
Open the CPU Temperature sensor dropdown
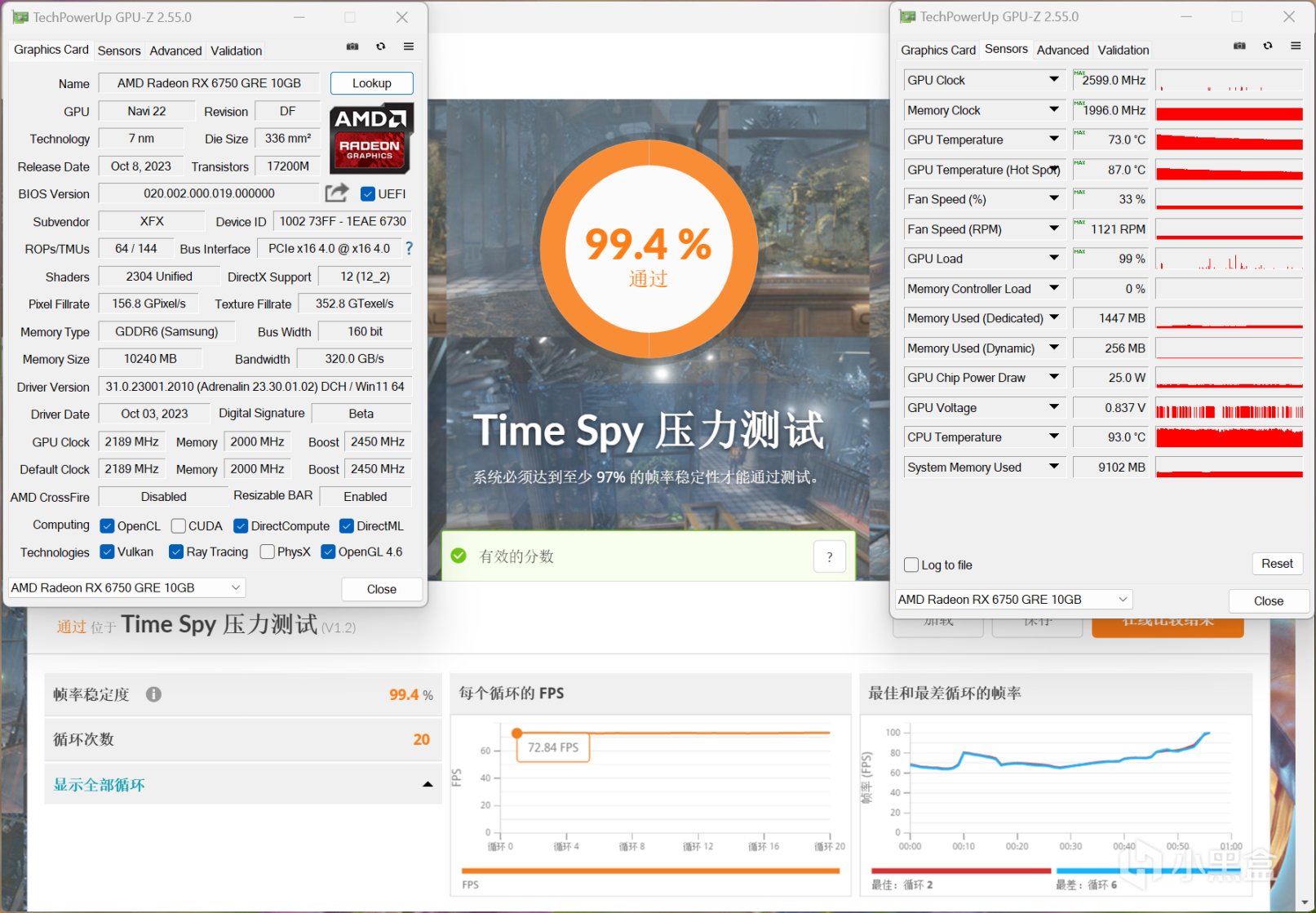point(1054,437)
